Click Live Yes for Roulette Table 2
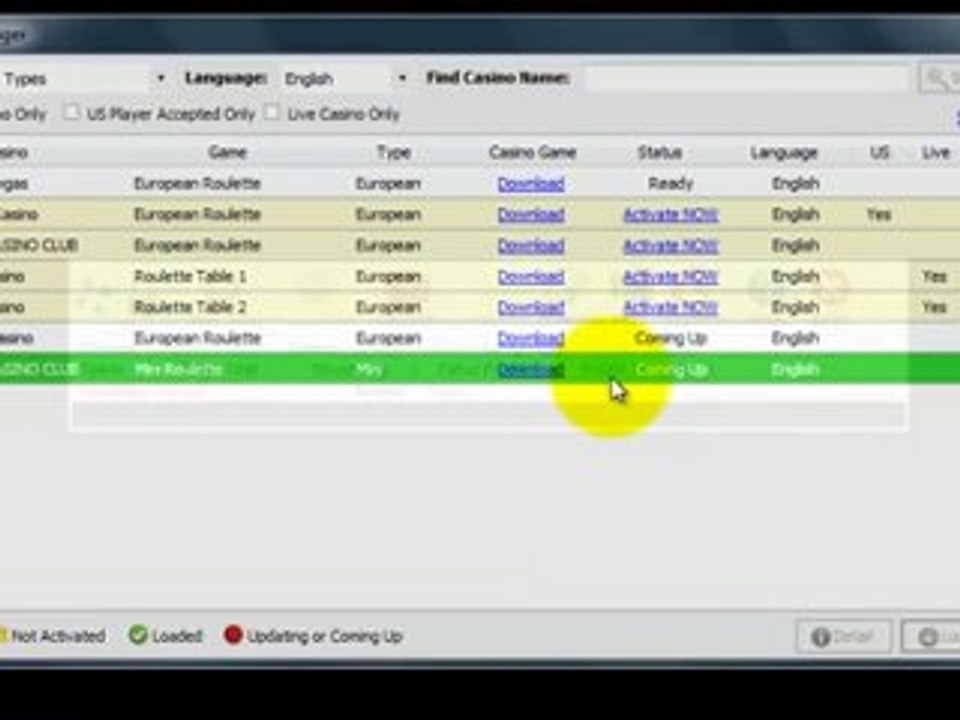This screenshot has width=960, height=720. (x=934, y=307)
